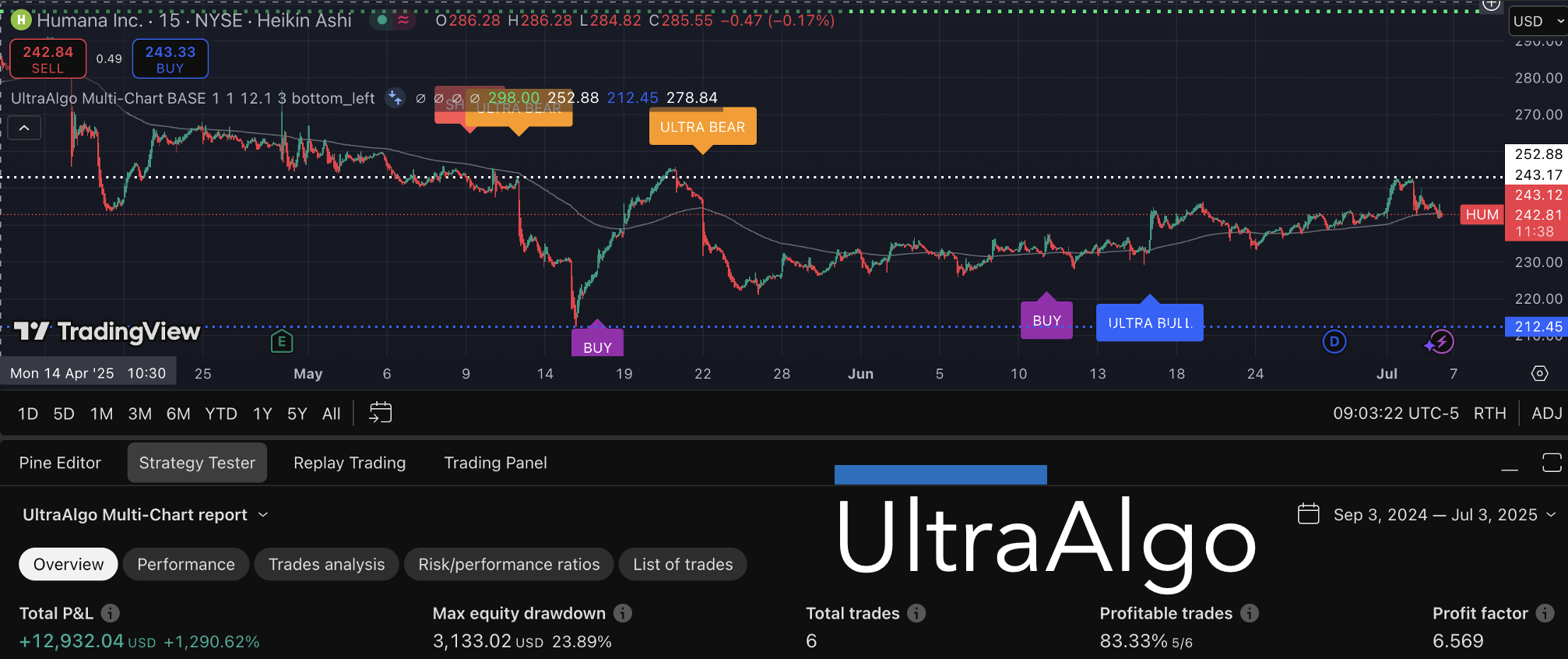1568x659 pixels.
Task: Click the HUM price label tag
Action: pos(1482,214)
